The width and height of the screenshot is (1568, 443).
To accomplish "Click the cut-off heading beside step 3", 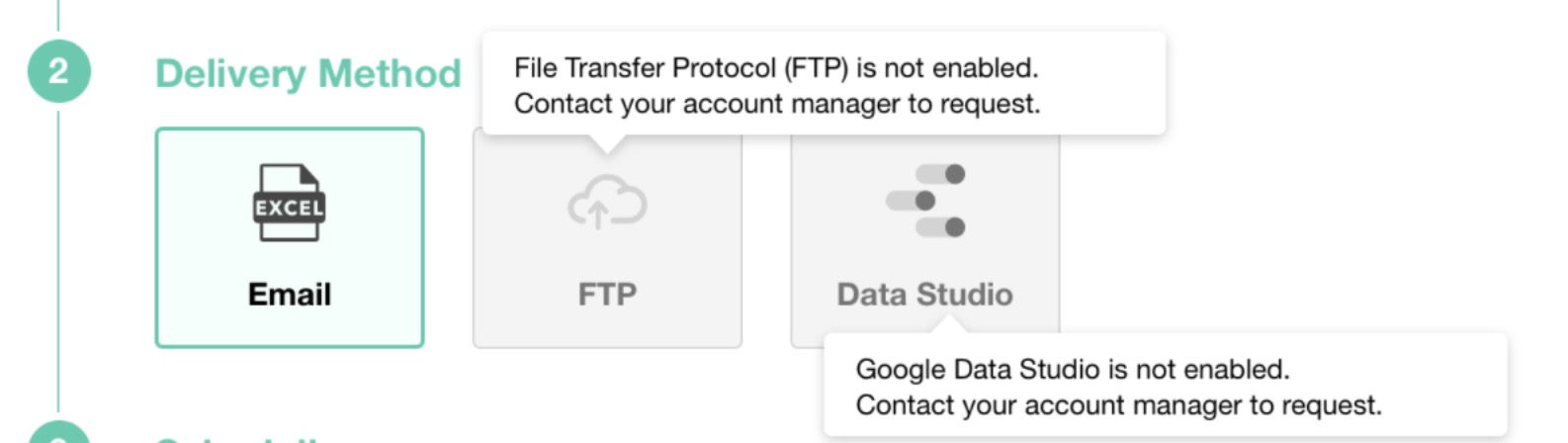I will click(x=237, y=438).
